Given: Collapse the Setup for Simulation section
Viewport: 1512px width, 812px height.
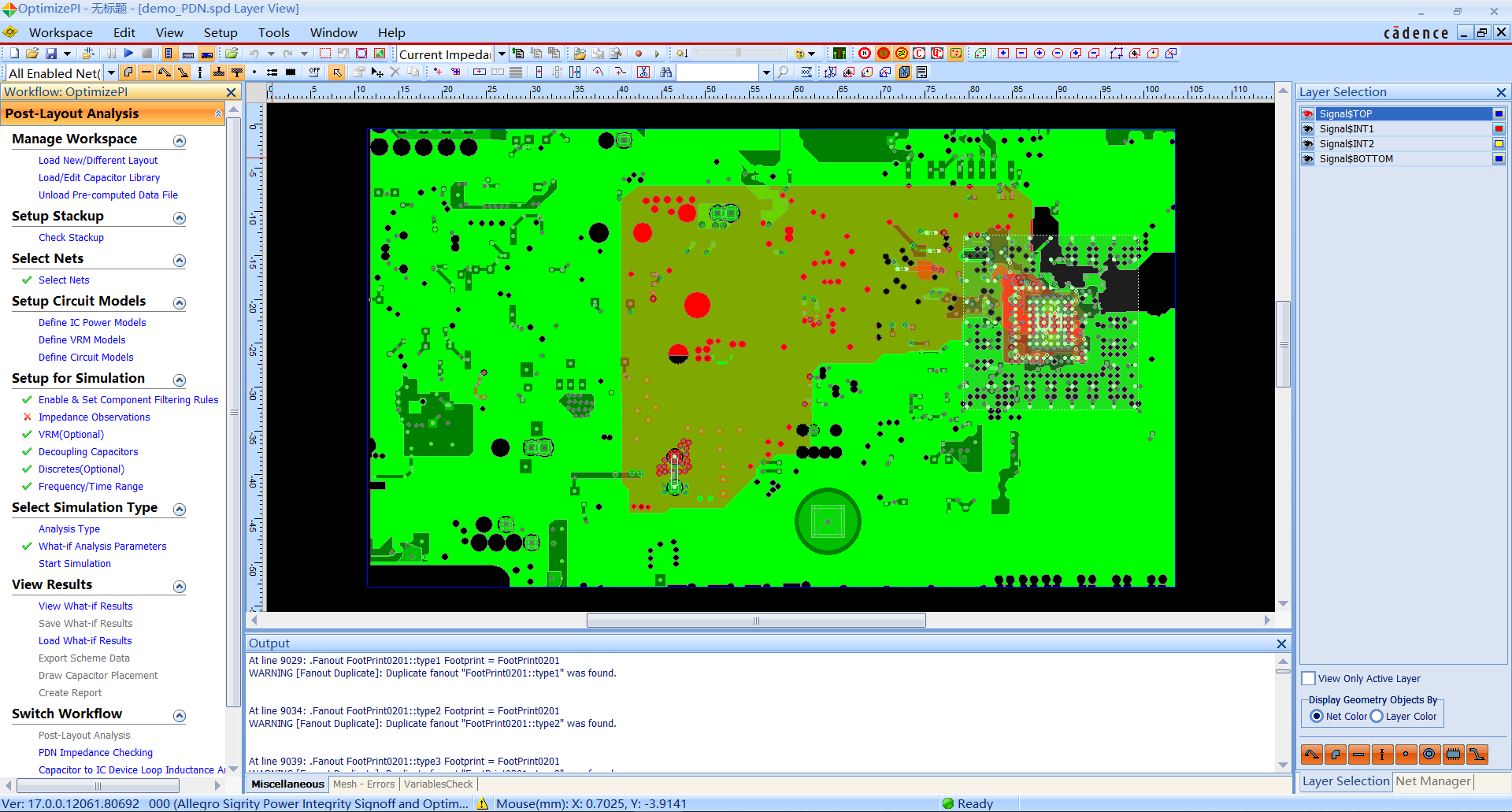Looking at the screenshot, I should (x=180, y=380).
